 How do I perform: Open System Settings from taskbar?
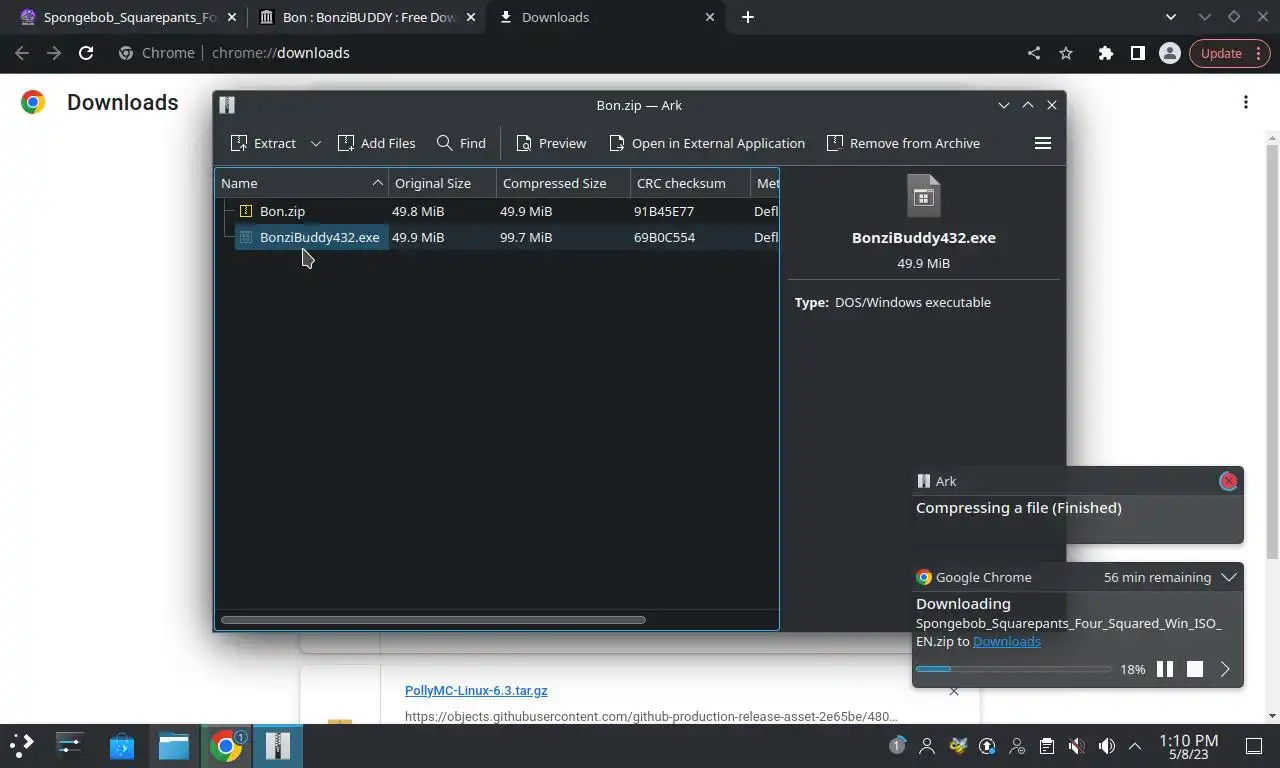tap(69, 745)
